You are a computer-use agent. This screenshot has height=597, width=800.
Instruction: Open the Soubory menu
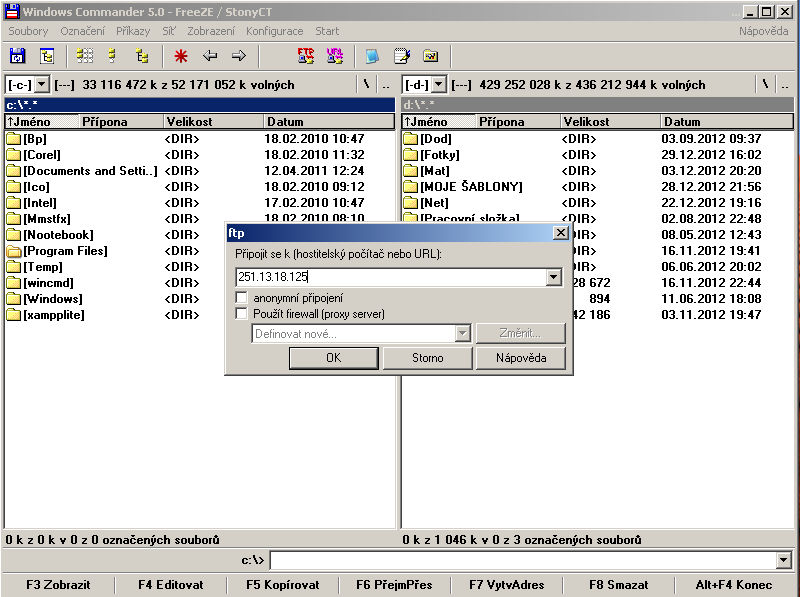point(28,31)
